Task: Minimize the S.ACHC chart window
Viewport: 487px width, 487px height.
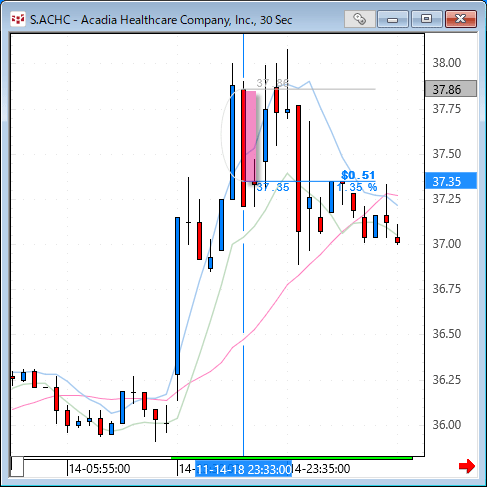Action: point(393,19)
